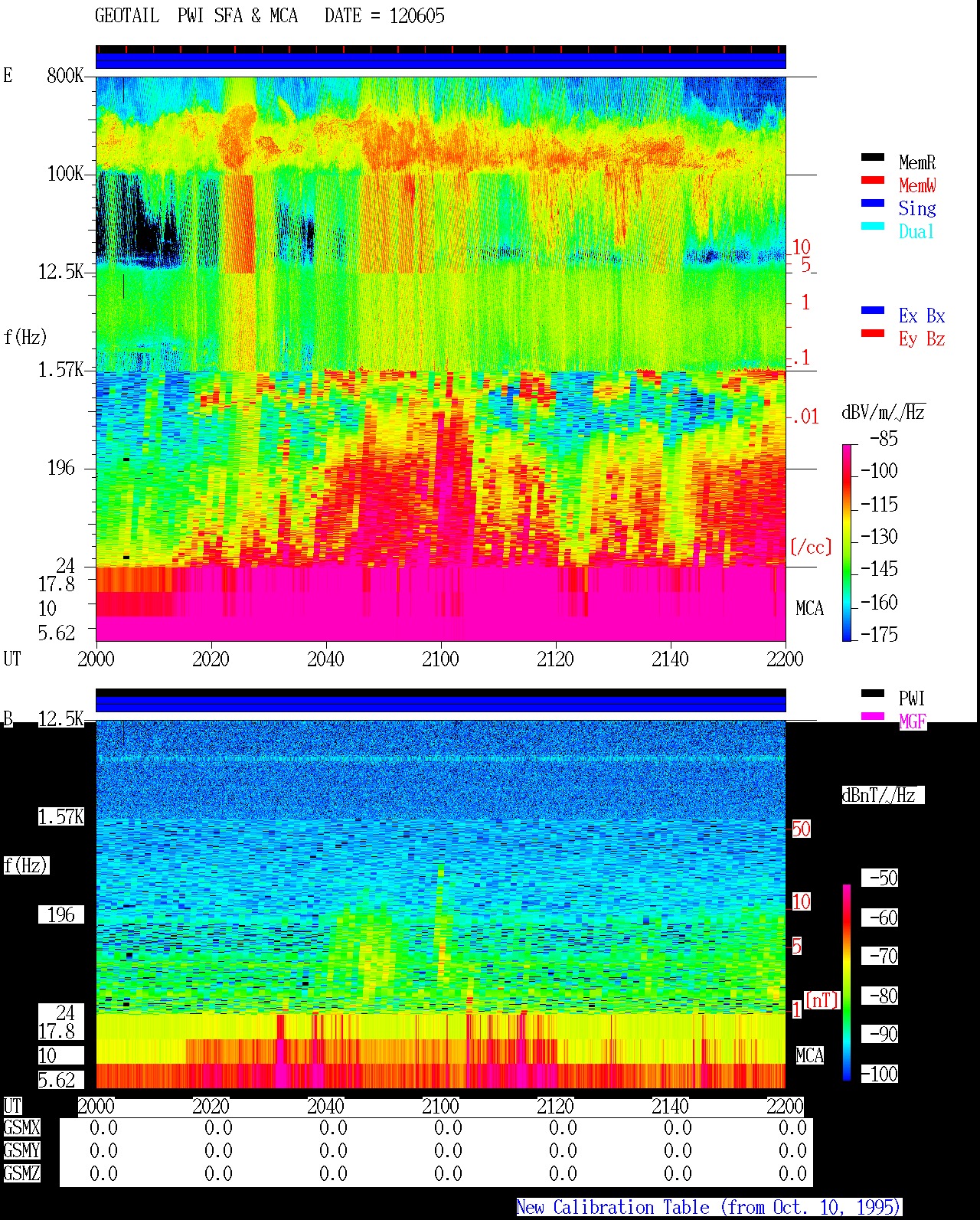Click the MemW legend label
Viewport: 980px width, 1220px height.
pos(917,185)
